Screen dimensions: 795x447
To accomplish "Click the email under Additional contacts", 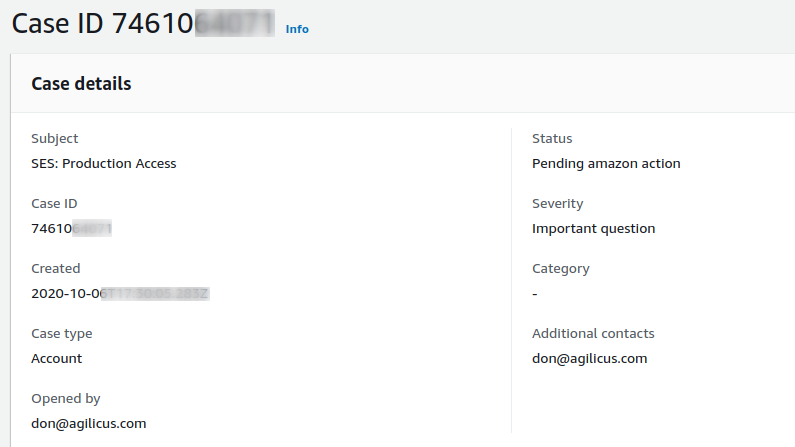I will (590, 359).
